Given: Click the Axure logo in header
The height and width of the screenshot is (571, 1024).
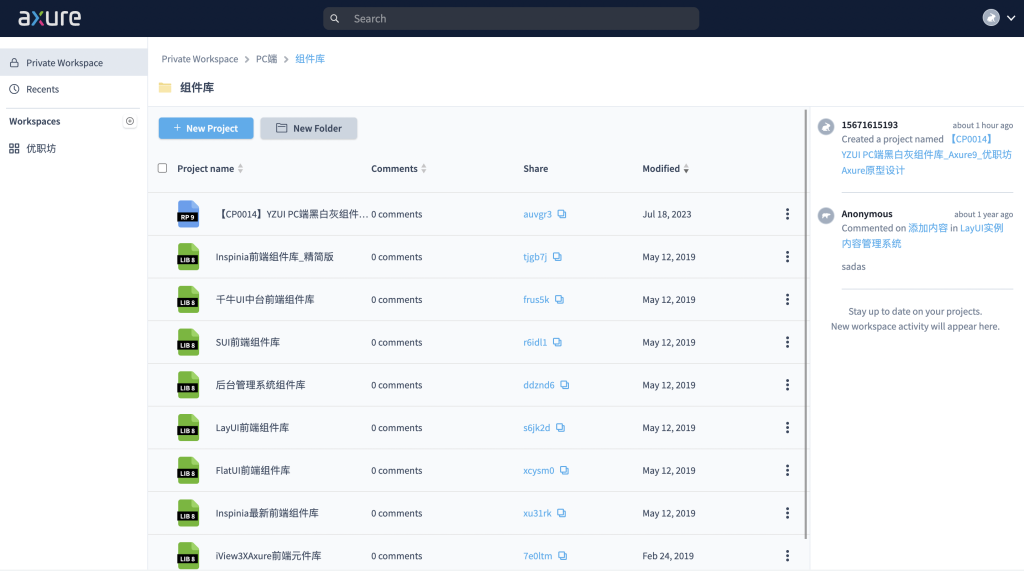Looking at the screenshot, I should click(50, 18).
